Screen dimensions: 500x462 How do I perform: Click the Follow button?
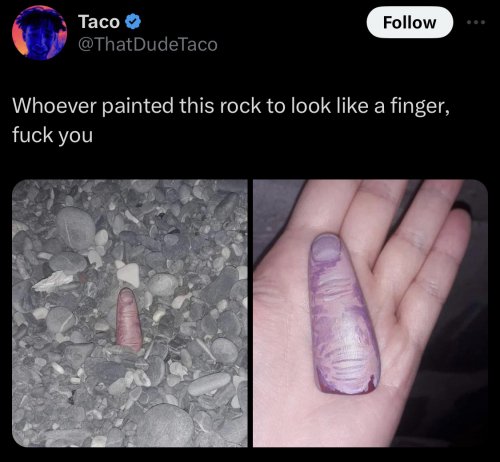coord(410,22)
